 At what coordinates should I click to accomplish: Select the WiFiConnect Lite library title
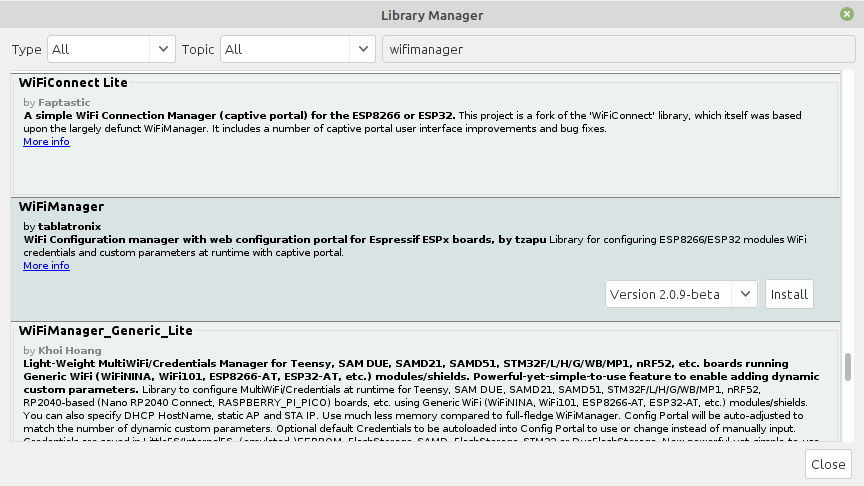click(x=73, y=83)
